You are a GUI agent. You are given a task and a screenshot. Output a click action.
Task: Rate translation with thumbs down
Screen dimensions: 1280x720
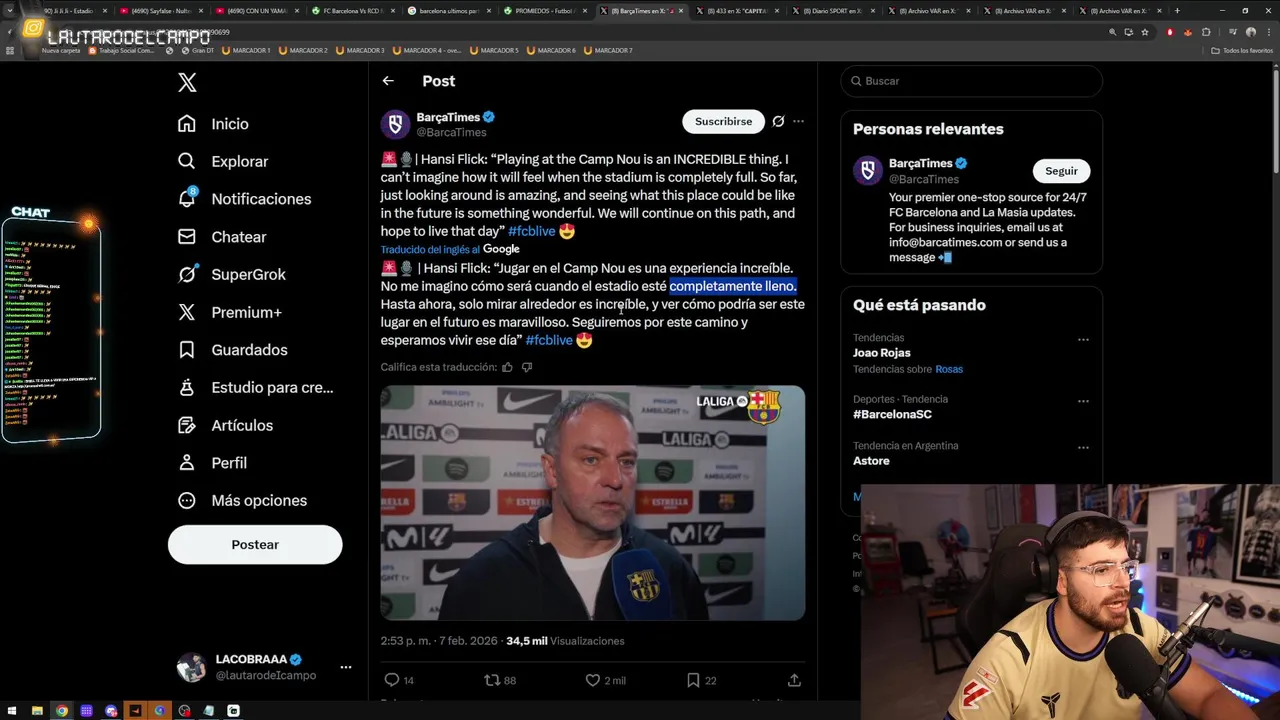point(527,367)
